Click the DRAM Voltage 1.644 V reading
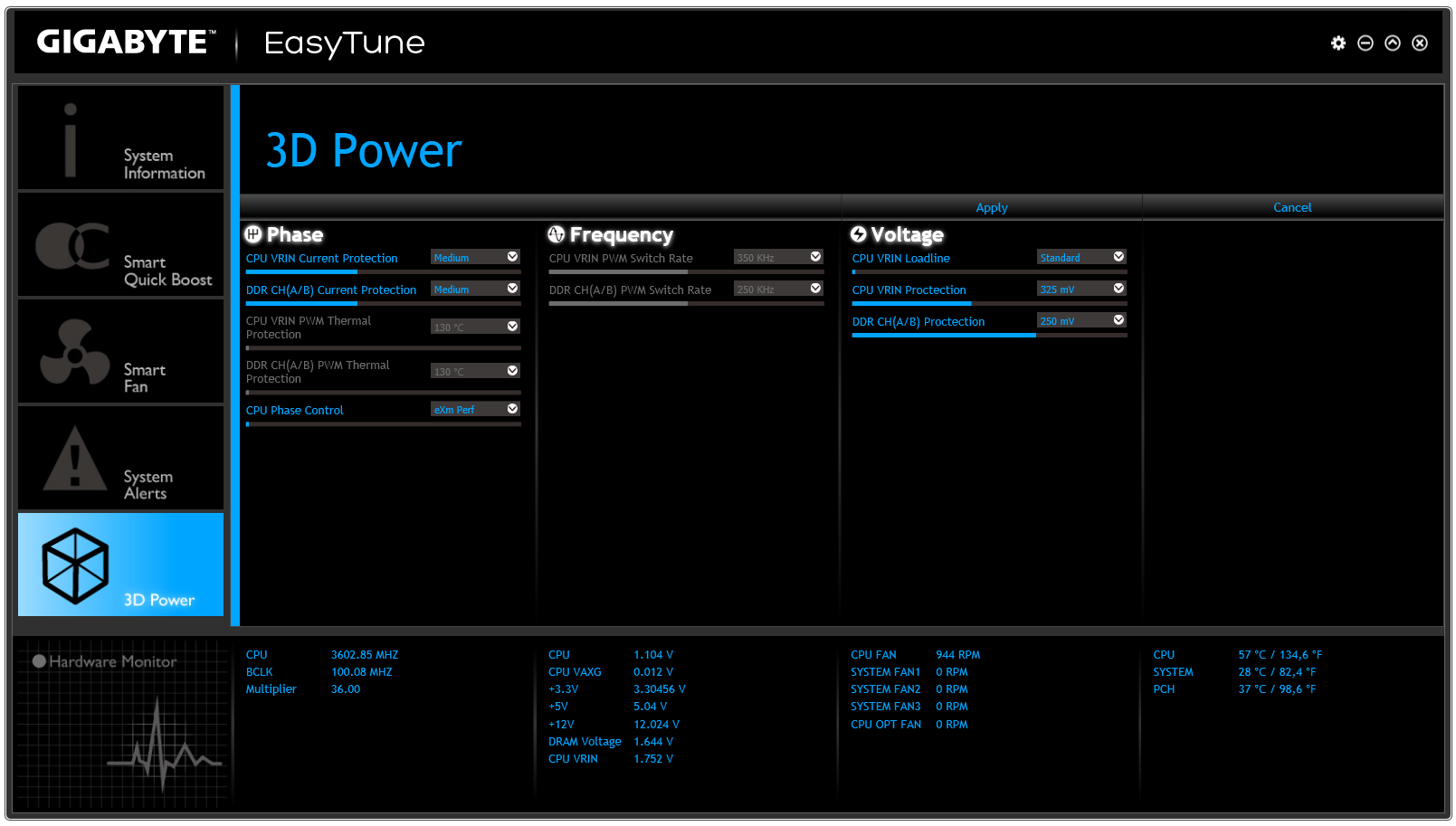1456x826 pixels. (x=653, y=741)
